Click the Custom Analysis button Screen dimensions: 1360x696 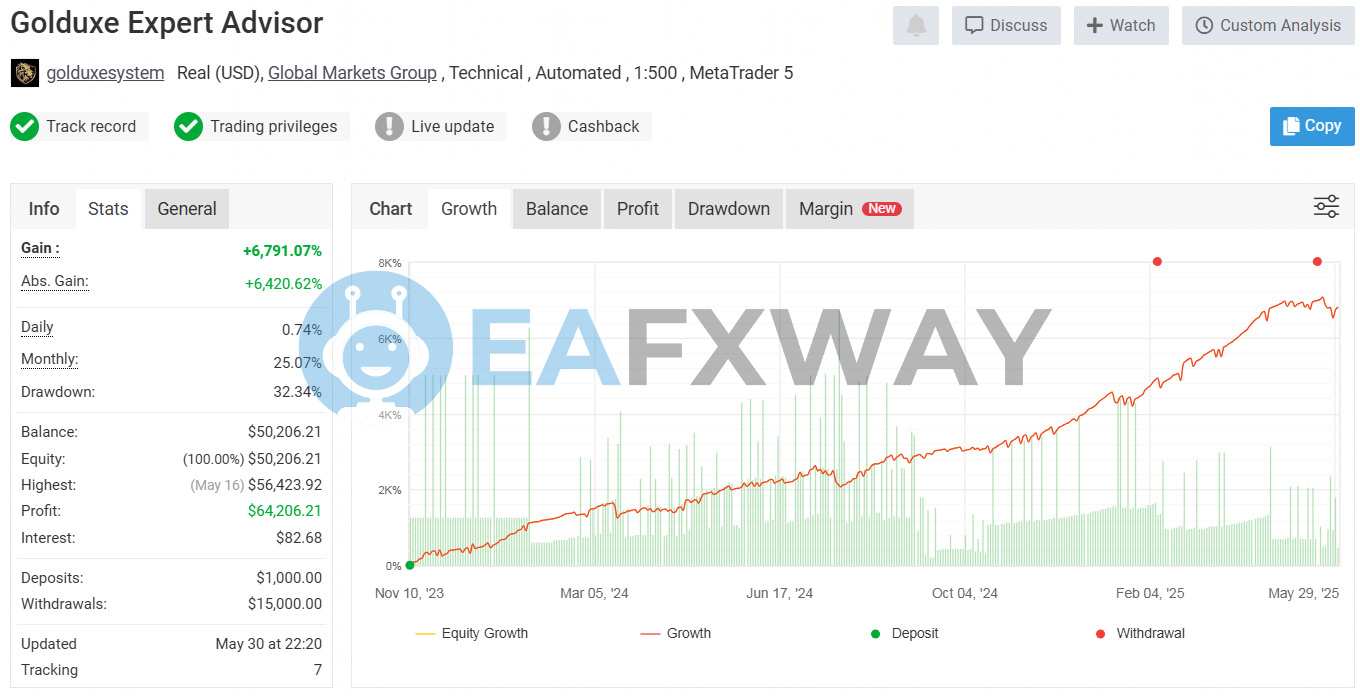coord(1267,26)
